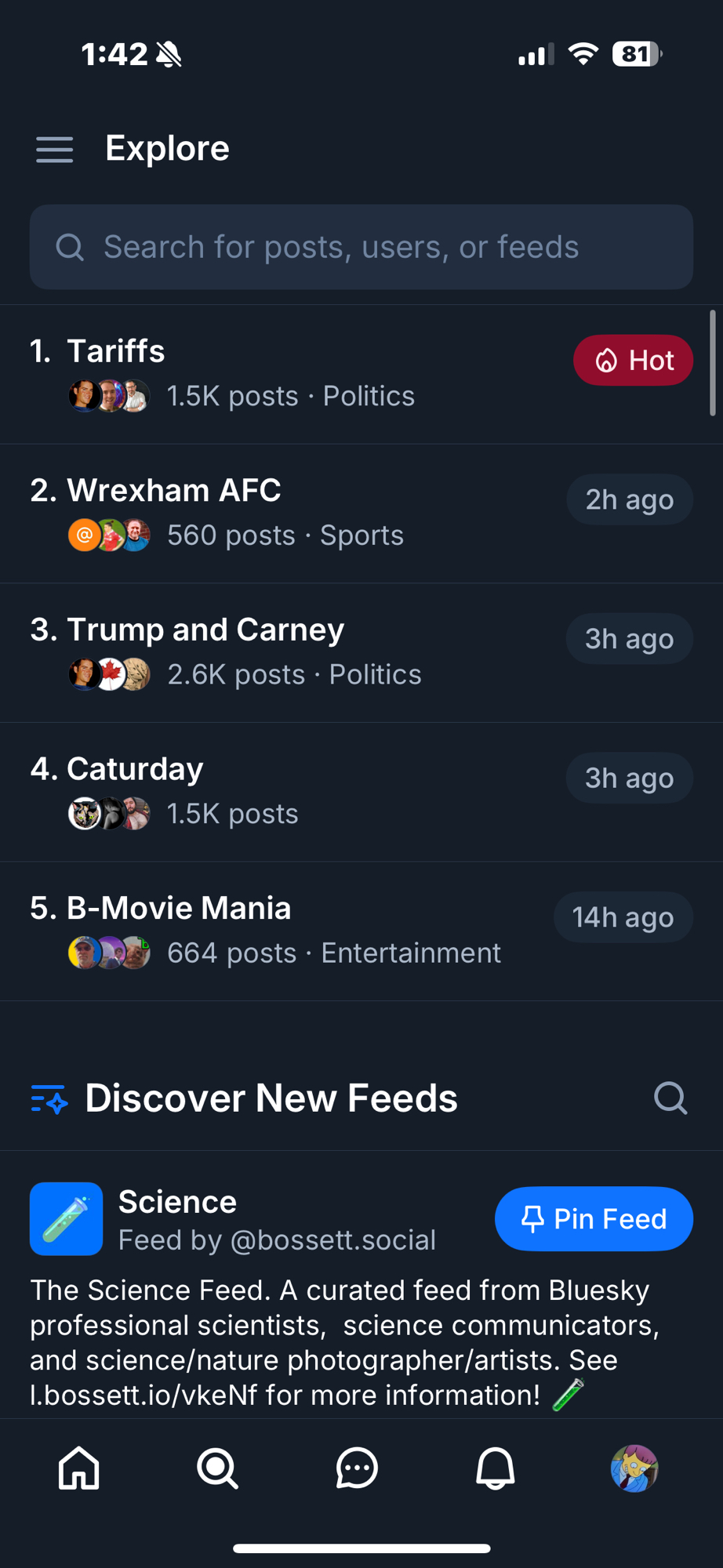This screenshot has height=1568, width=723.
Task: View the Trump and Carney topic
Action: tap(205, 630)
